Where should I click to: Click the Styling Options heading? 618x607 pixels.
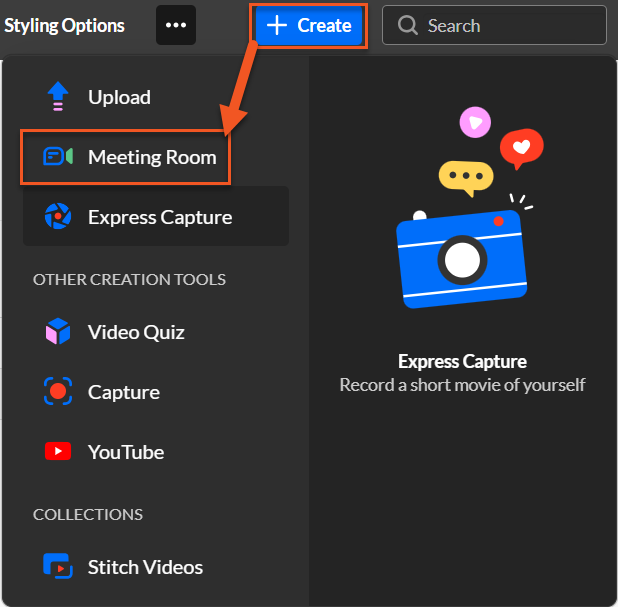pos(65,26)
